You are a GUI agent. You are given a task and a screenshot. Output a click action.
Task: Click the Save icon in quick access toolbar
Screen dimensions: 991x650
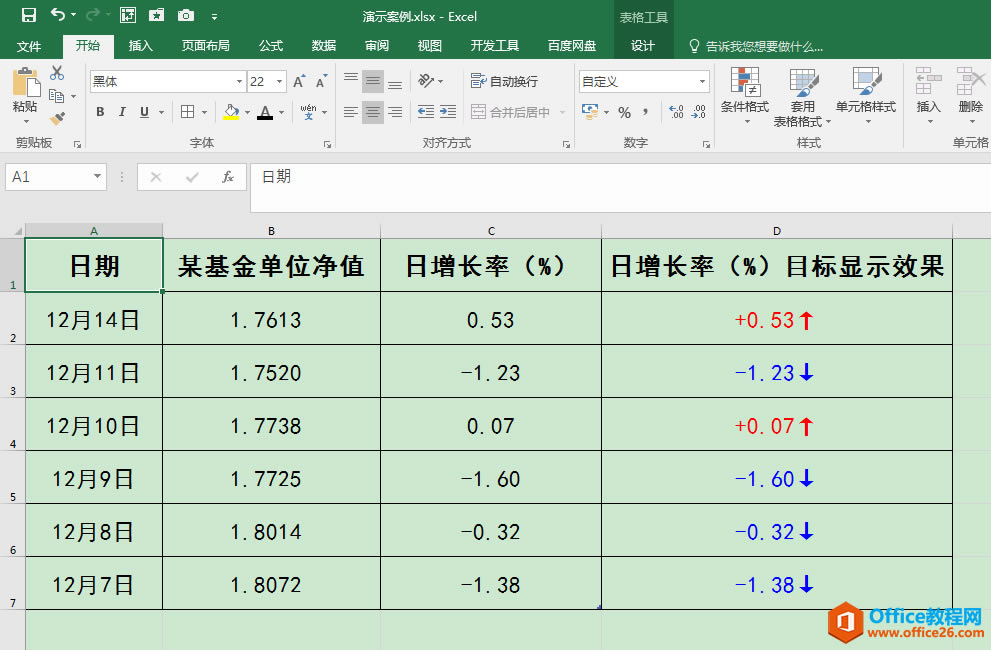[28, 15]
